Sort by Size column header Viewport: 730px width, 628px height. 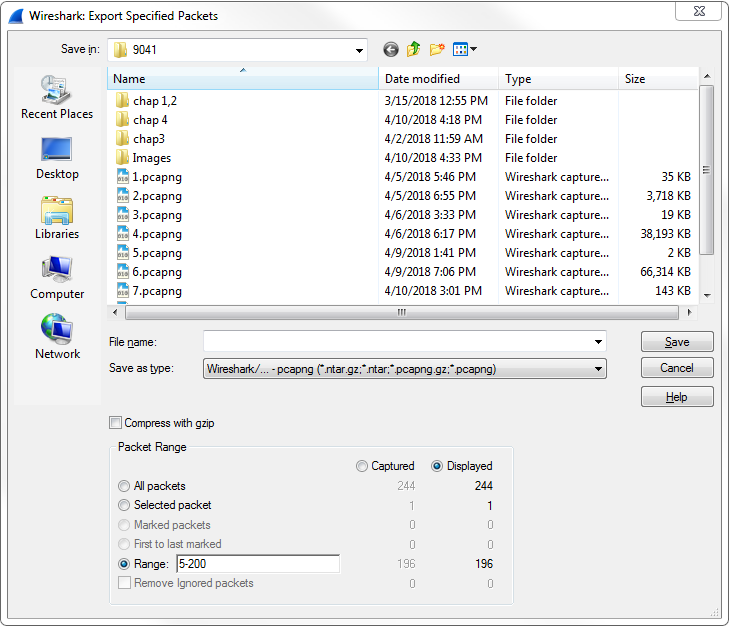pos(658,79)
